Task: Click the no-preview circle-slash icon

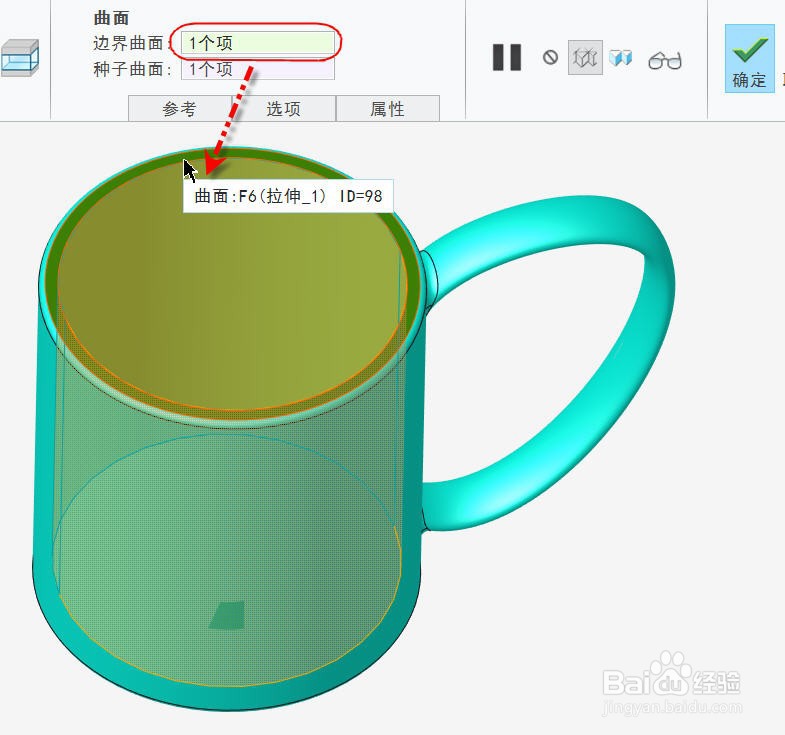Action: click(x=550, y=58)
